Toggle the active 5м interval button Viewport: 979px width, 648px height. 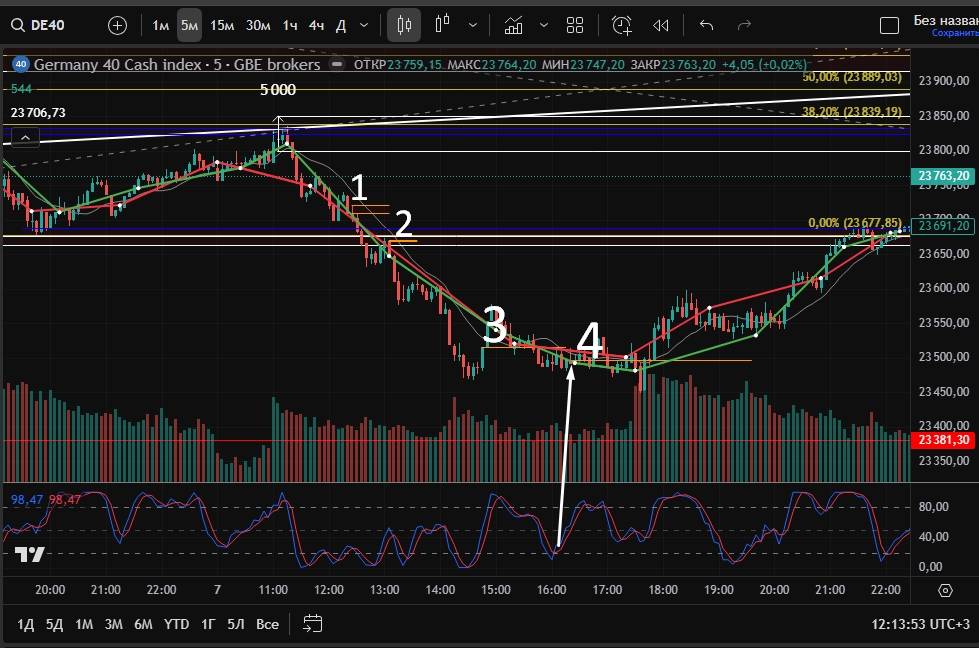(189, 25)
